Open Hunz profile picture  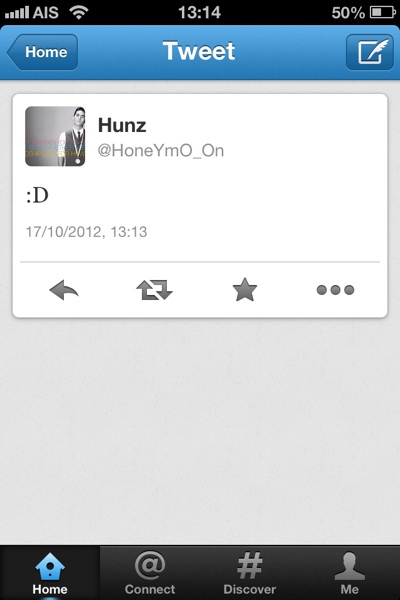tap(55, 136)
